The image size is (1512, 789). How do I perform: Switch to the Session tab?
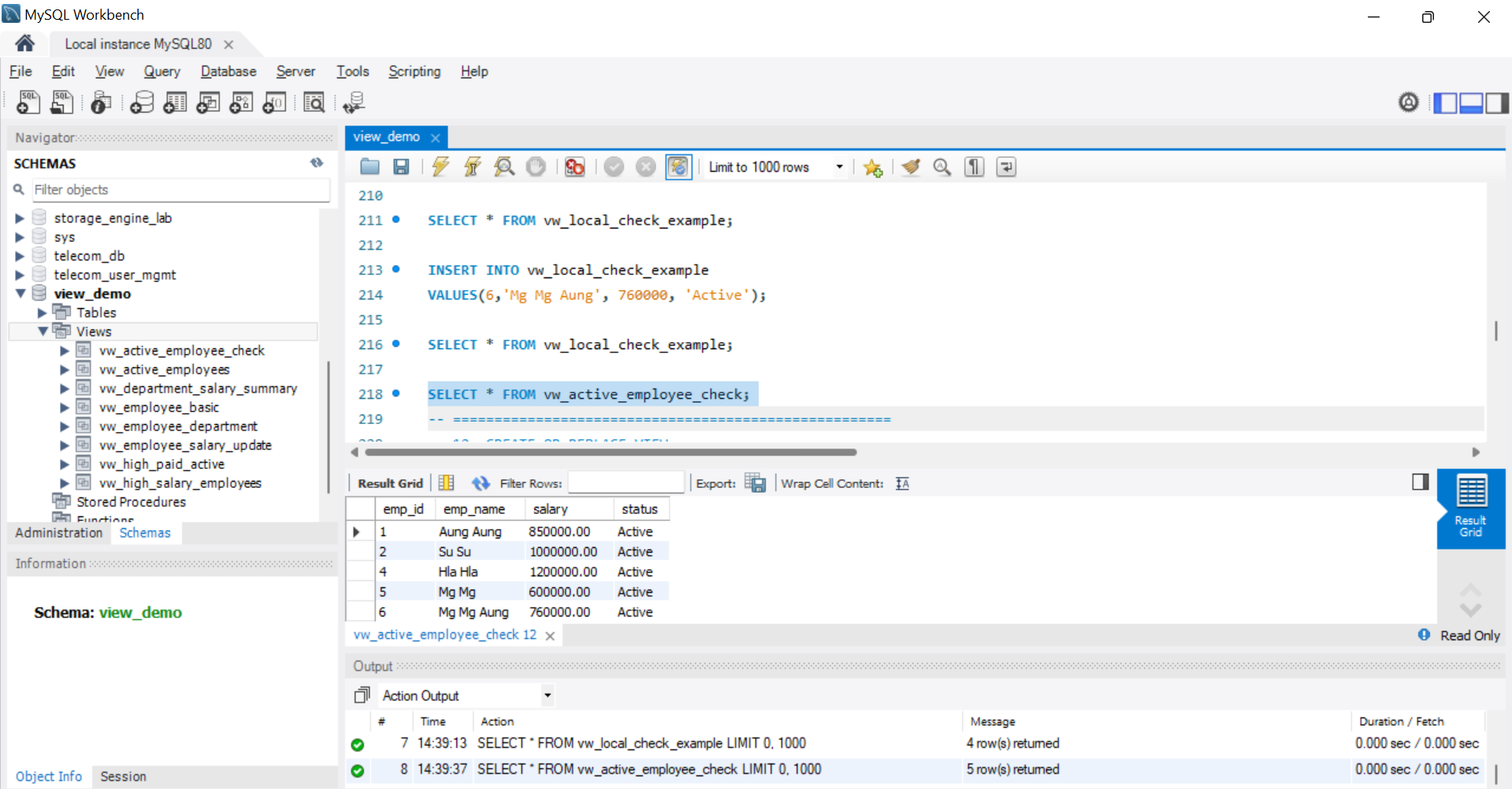pyautogui.click(x=124, y=776)
